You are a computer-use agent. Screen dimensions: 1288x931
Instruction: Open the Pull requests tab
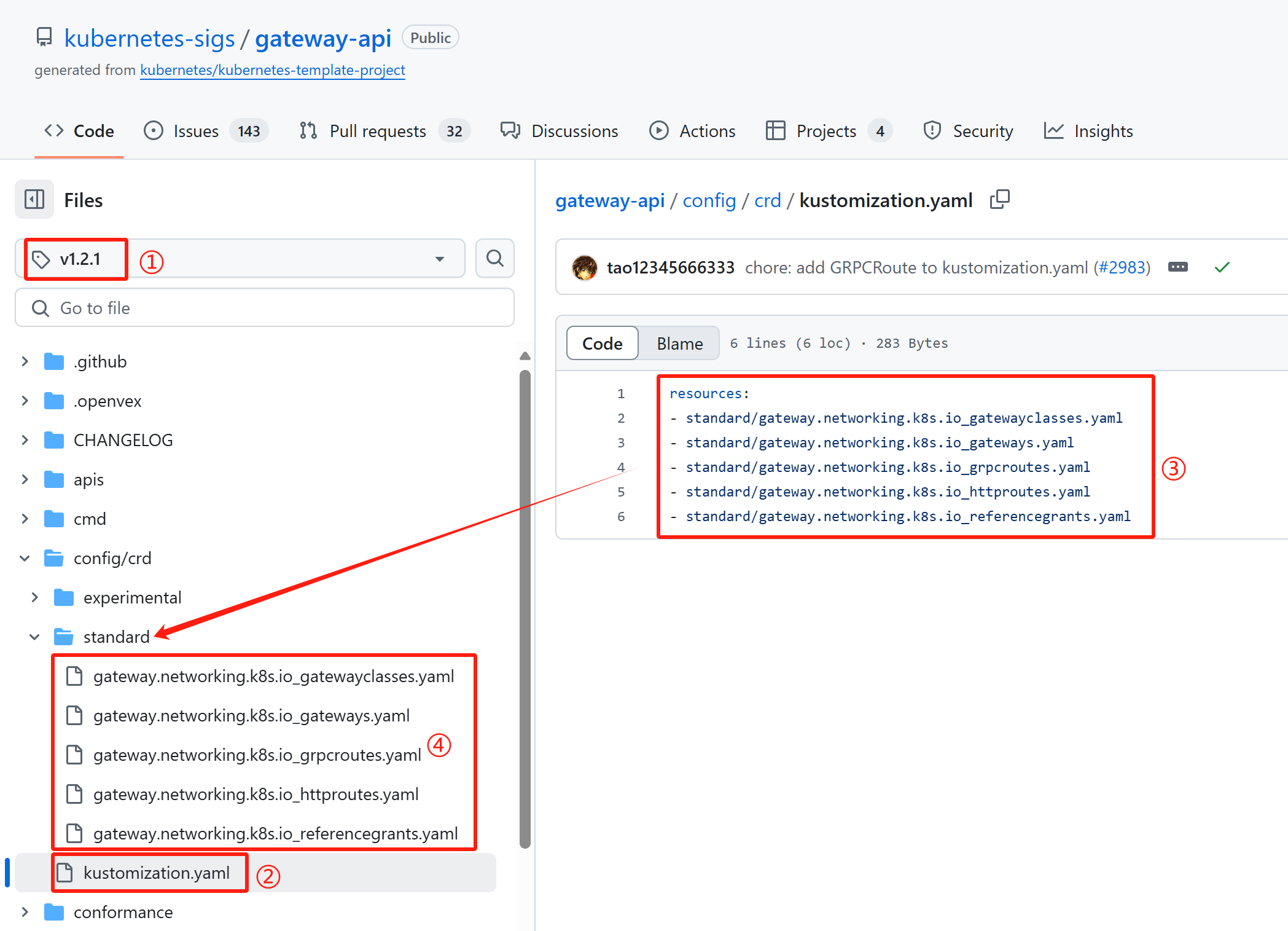click(x=377, y=131)
